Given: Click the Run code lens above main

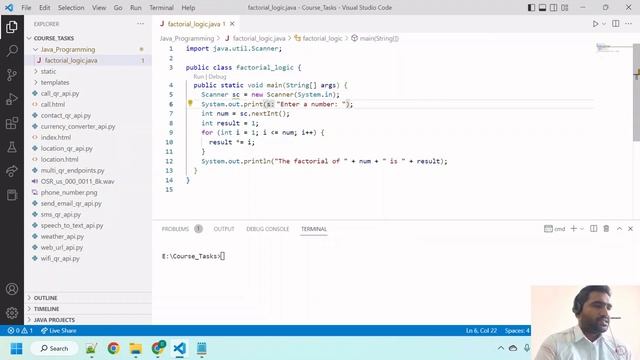Looking at the screenshot, I should pyautogui.click(x=198, y=77).
